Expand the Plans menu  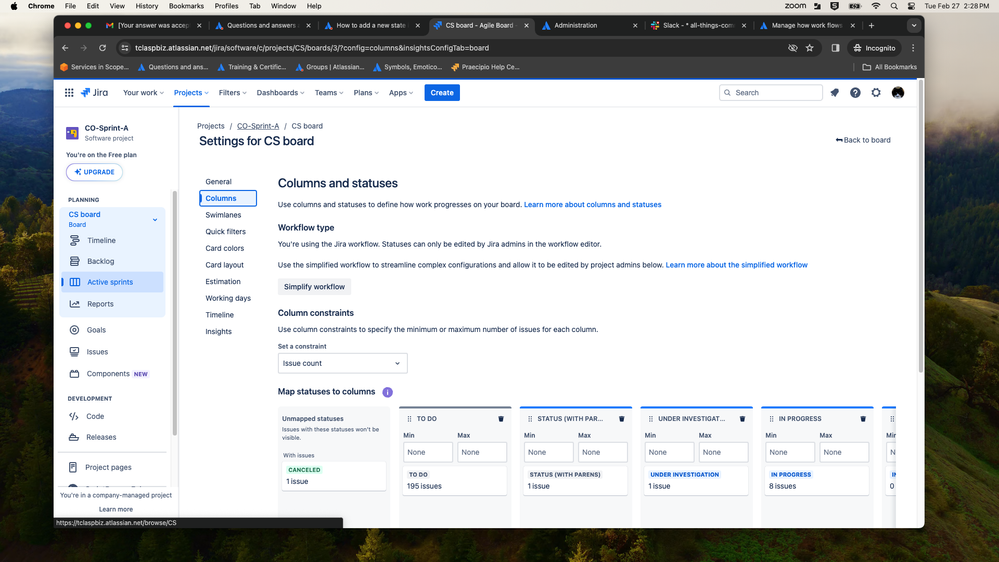click(366, 92)
